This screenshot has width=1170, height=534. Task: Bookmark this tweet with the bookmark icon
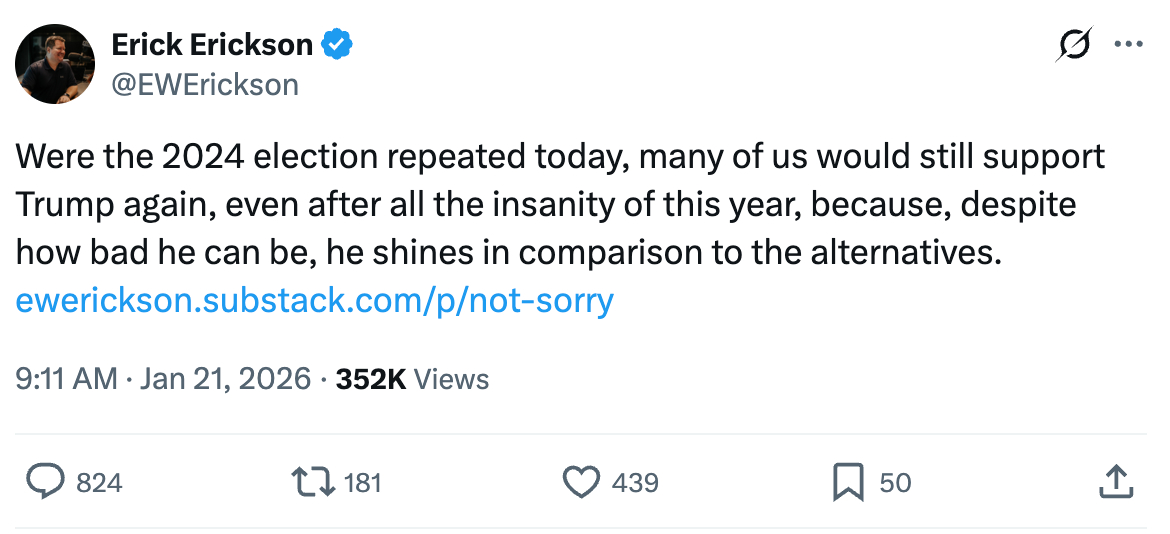coord(848,482)
